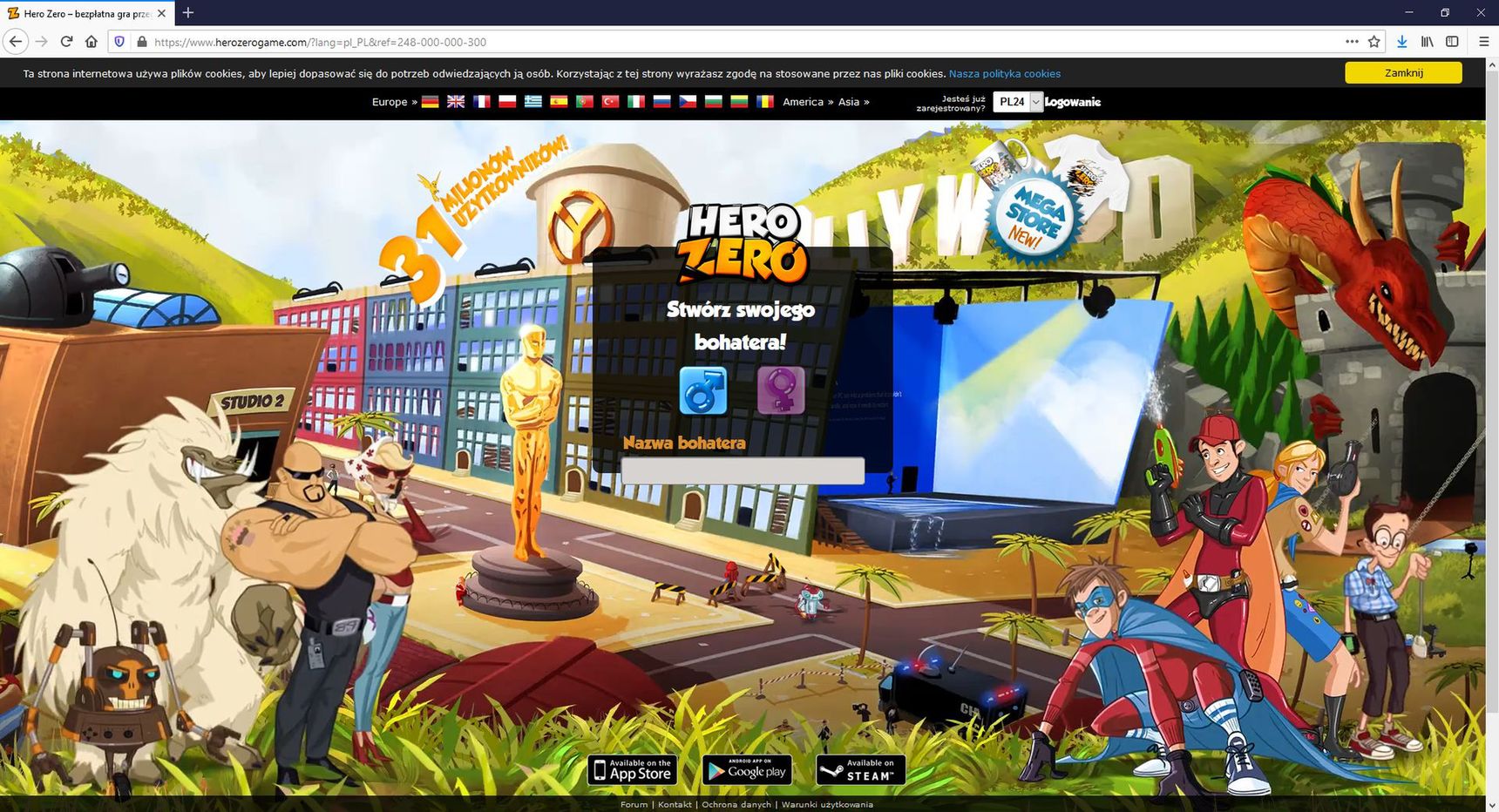
Task: Open the Steam download badge
Action: (x=860, y=770)
